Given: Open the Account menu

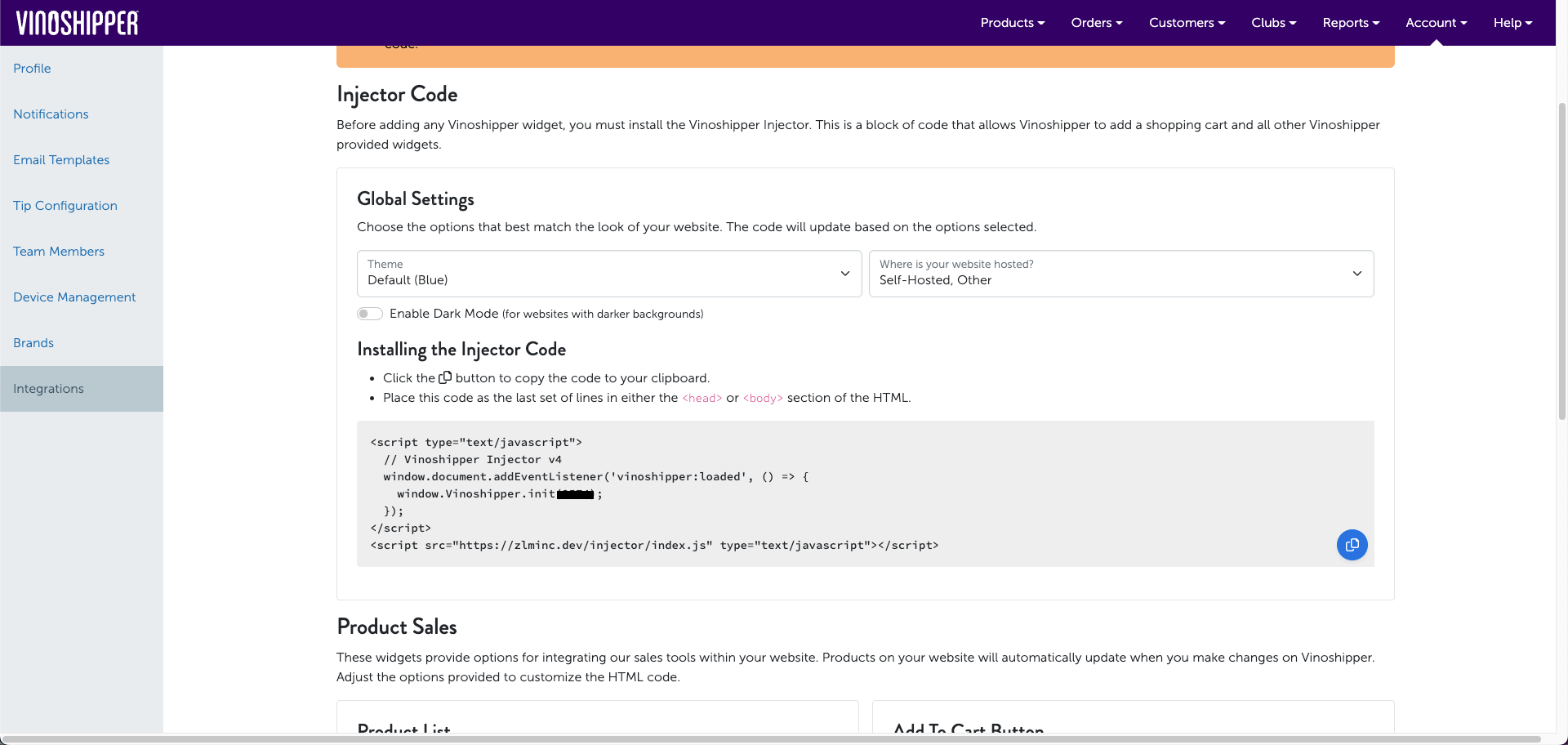Looking at the screenshot, I should pos(1436,23).
